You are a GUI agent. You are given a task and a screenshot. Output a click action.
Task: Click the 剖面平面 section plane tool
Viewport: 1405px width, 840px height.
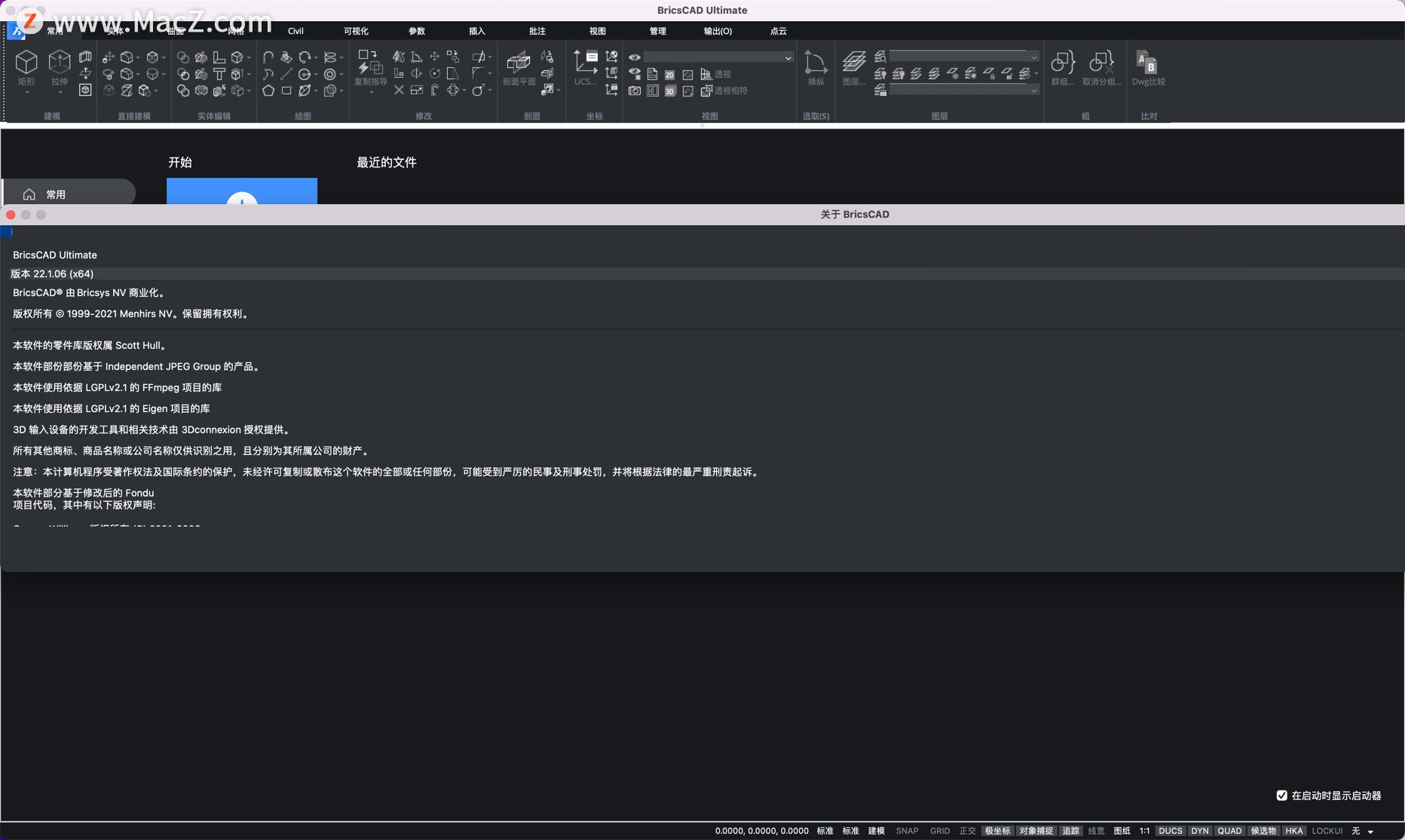click(519, 68)
